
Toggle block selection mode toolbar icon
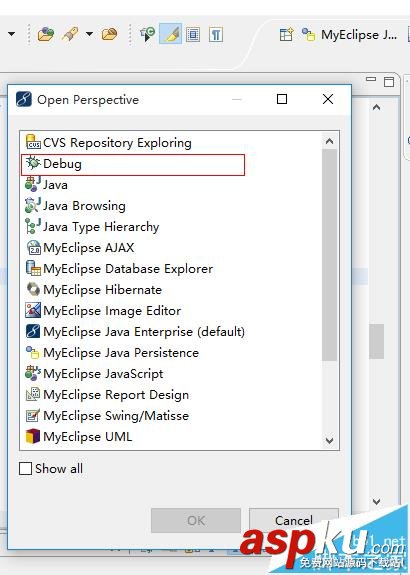pos(193,35)
